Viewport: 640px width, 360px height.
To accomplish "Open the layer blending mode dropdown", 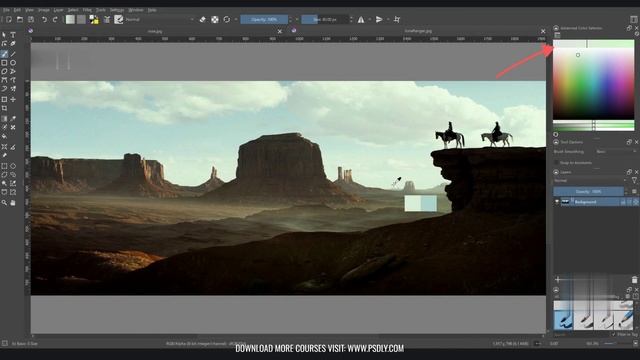I will click(x=590, y=180).
